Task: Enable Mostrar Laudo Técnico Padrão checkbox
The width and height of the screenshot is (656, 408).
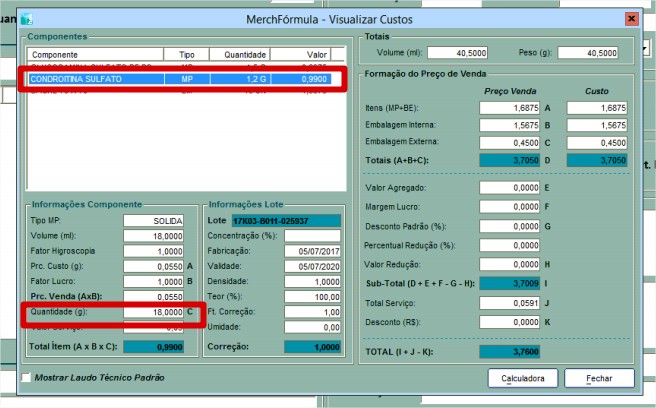Action: (x=26, y=377)
